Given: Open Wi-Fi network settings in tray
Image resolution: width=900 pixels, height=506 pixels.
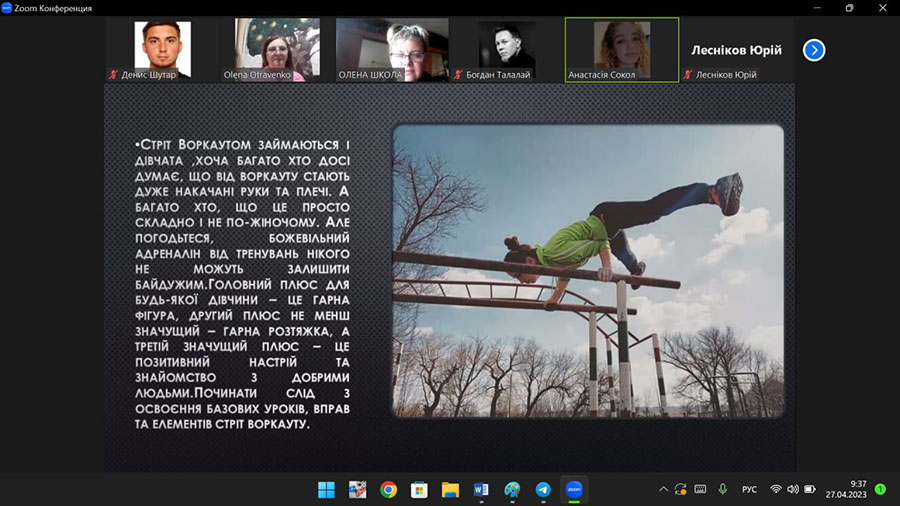Looking at the screenshot, I should pos(775,489).
